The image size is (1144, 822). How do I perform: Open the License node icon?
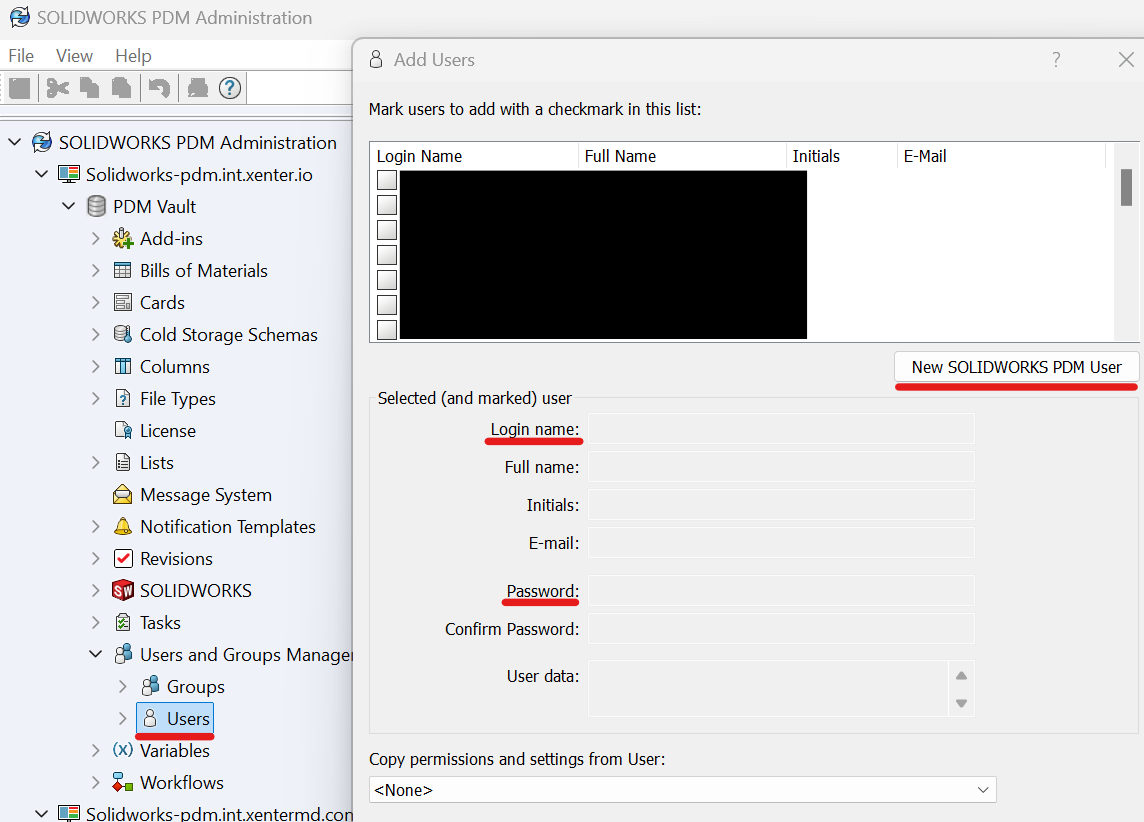tap(123, 431)
